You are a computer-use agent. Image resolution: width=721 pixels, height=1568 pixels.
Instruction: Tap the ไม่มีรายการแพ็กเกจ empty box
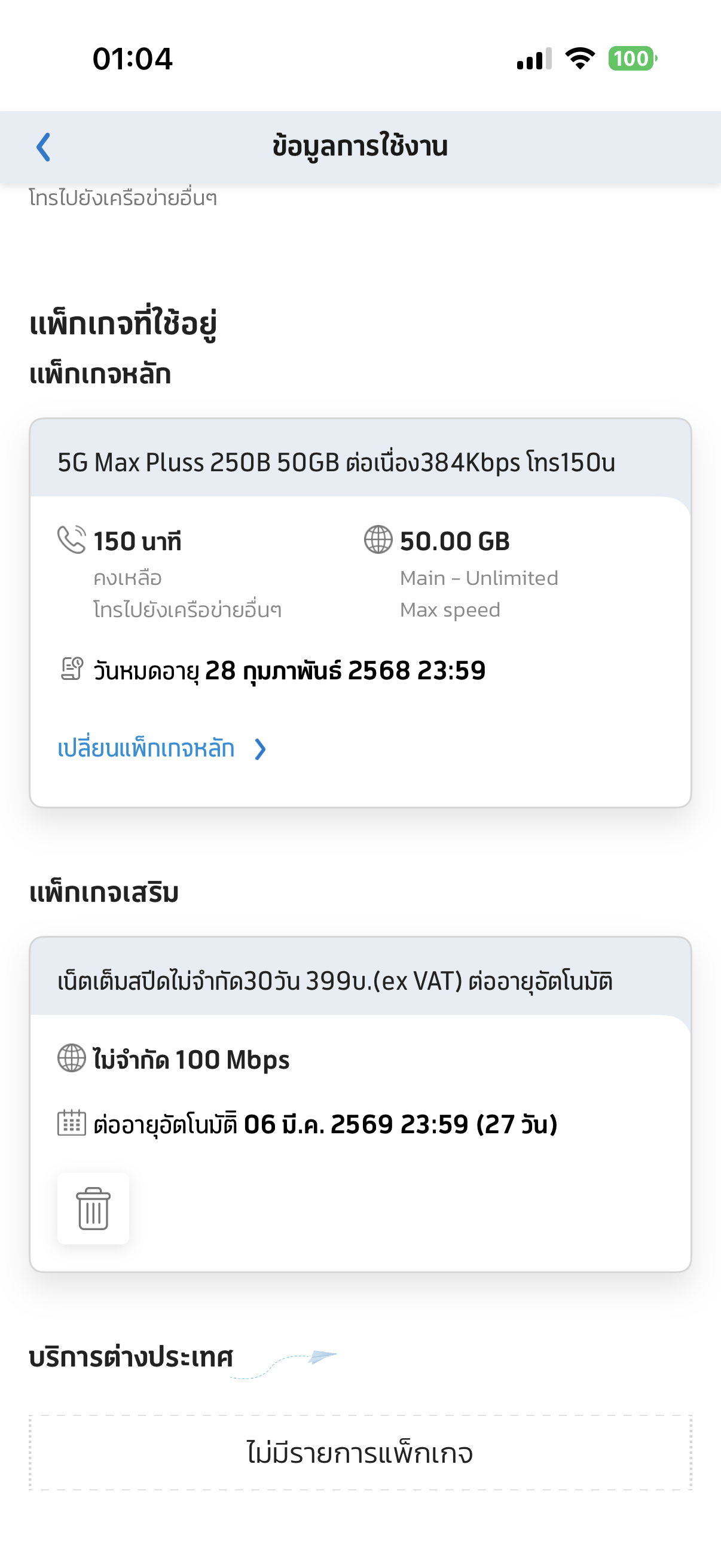360,1453
